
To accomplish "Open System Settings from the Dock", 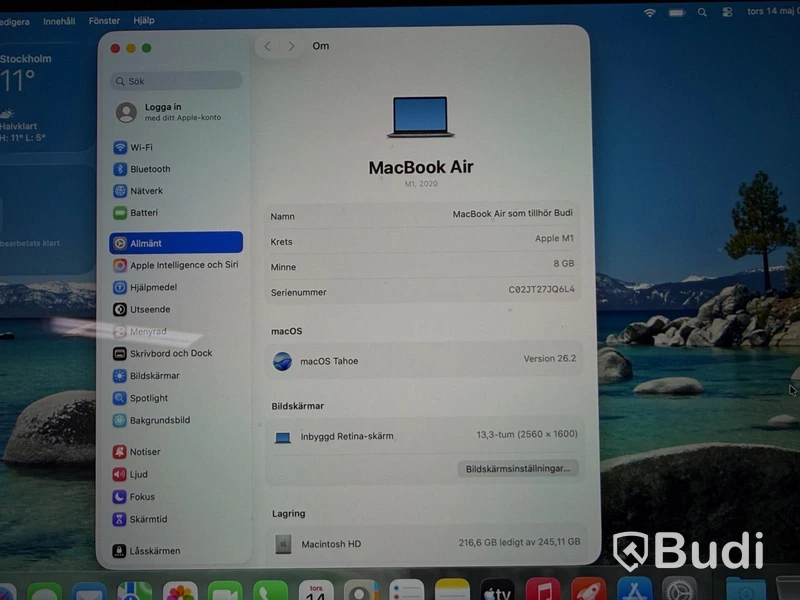I will click(680, 589).
